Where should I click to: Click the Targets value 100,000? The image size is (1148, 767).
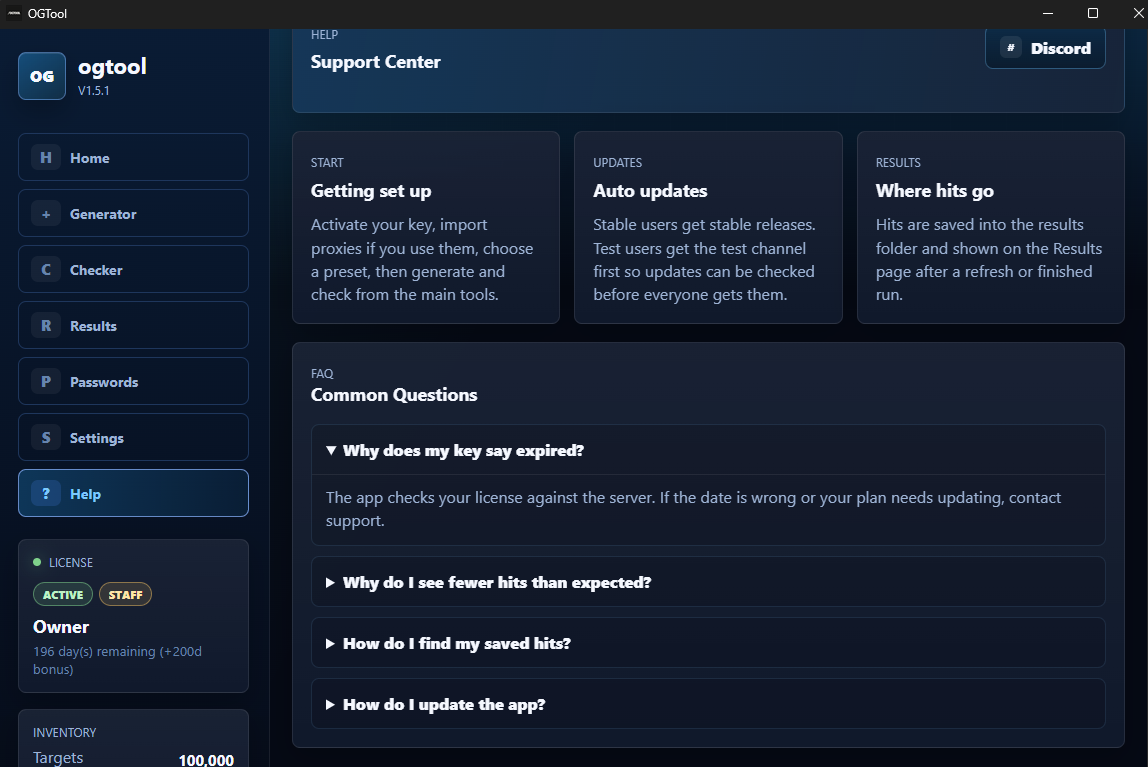206,760
